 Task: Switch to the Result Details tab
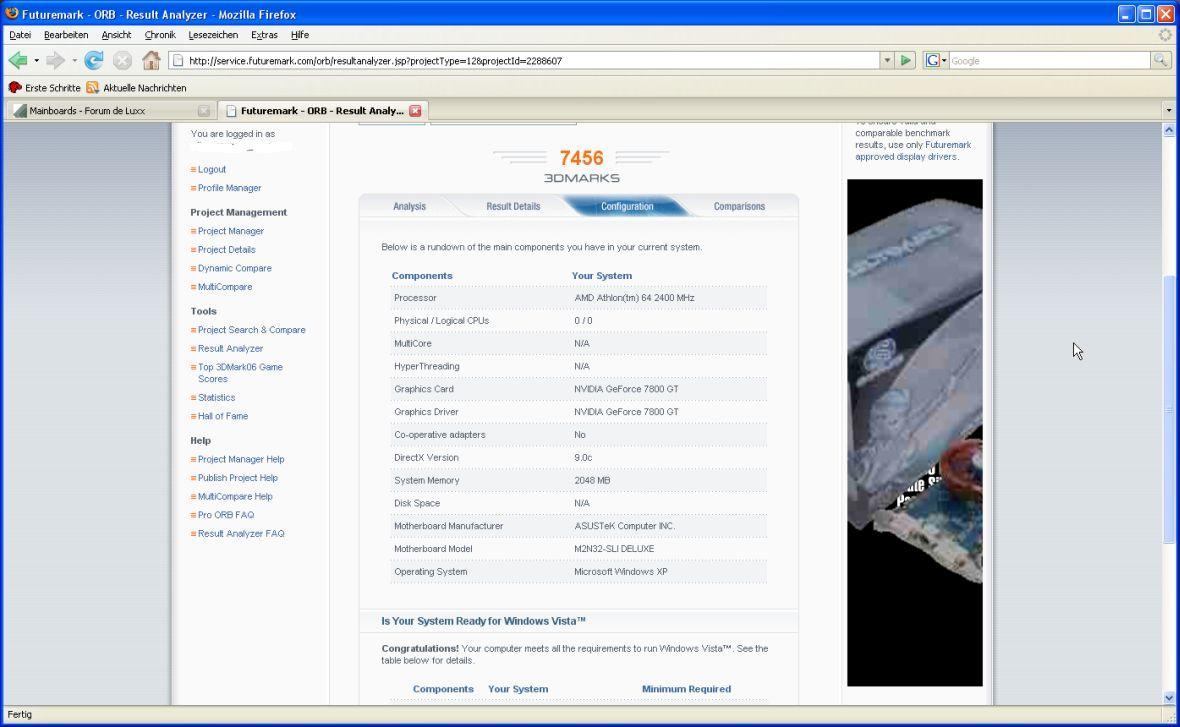513,206
